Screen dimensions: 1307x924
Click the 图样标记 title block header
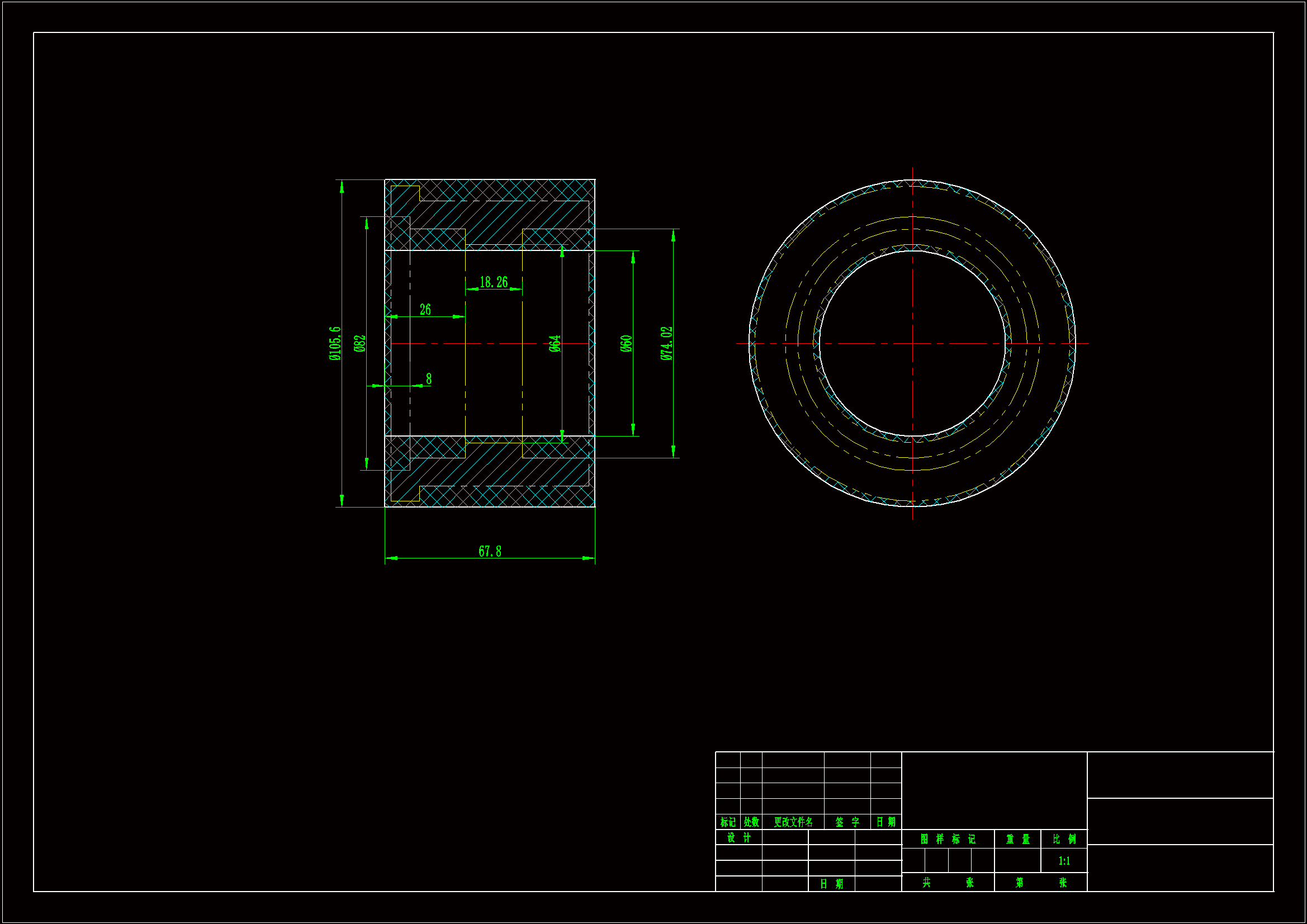948,839
